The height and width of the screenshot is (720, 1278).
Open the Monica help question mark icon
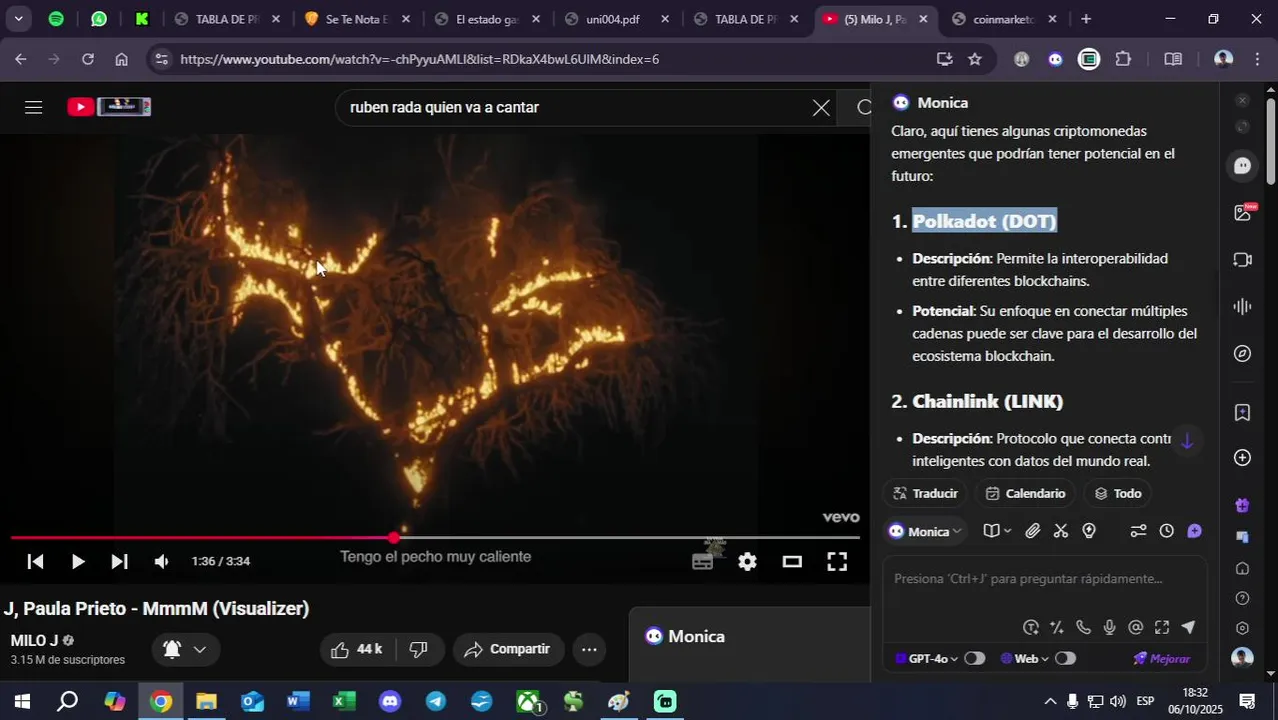(x=1242, y=599)
